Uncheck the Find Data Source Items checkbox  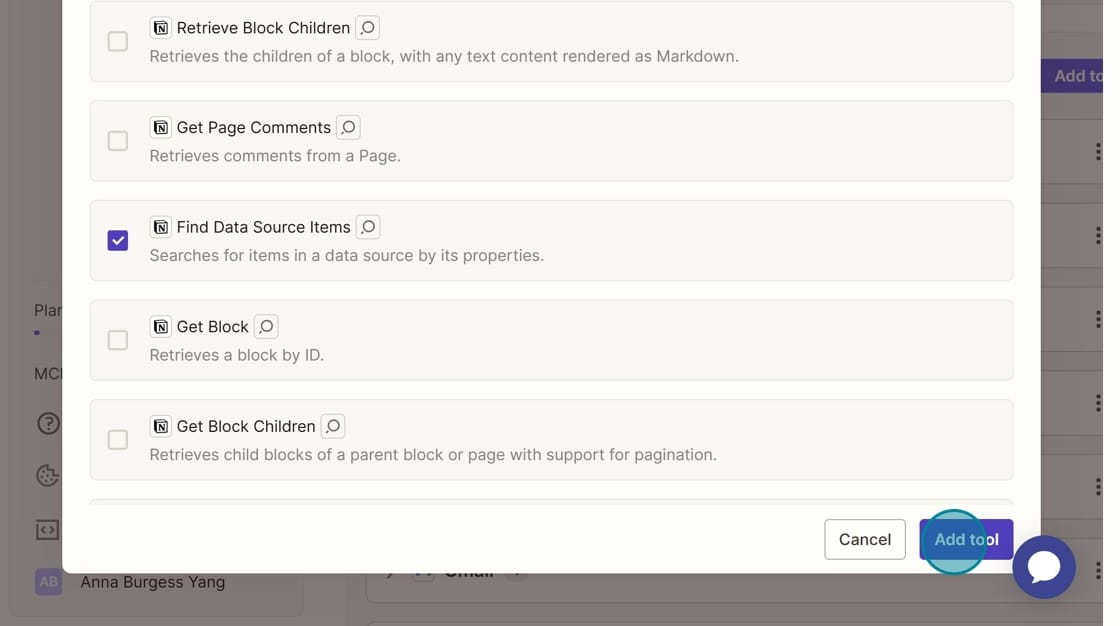118,240
